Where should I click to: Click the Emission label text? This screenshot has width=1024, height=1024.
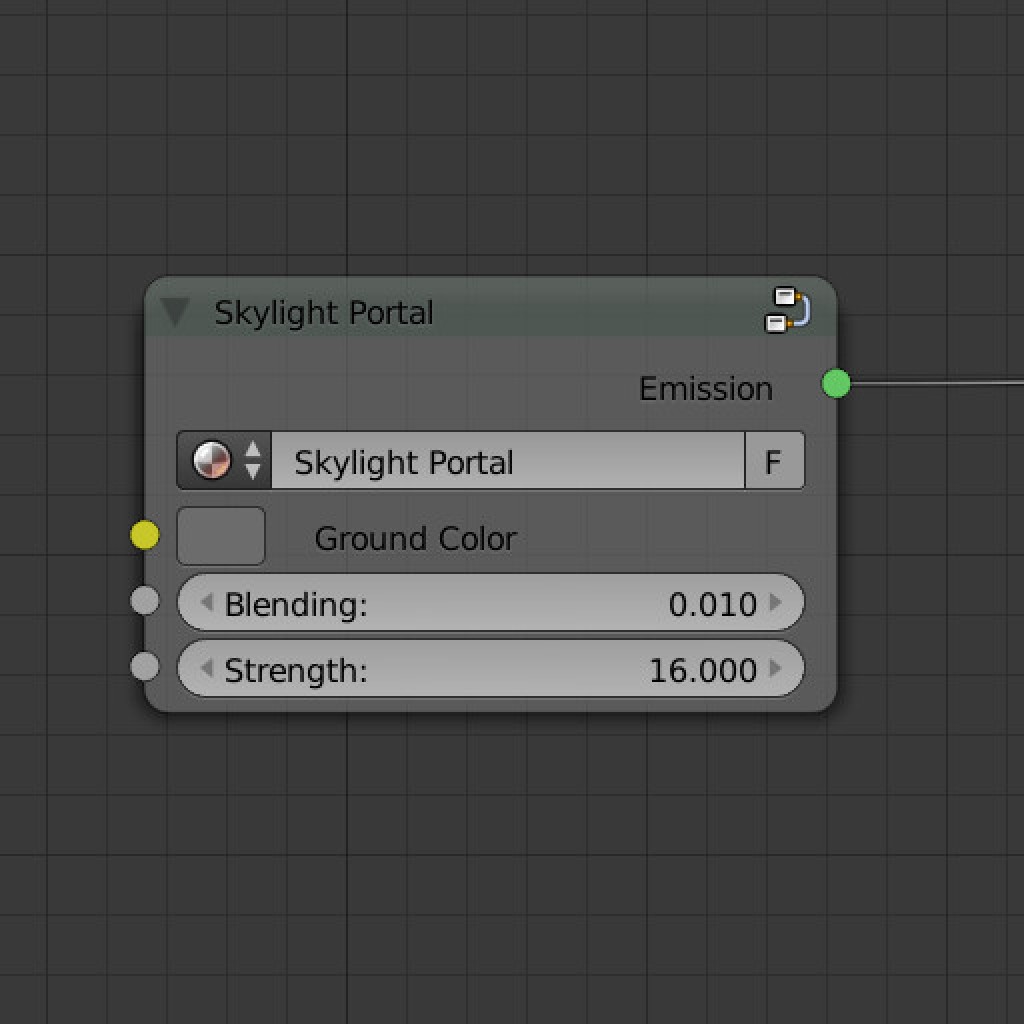point(705,388)
